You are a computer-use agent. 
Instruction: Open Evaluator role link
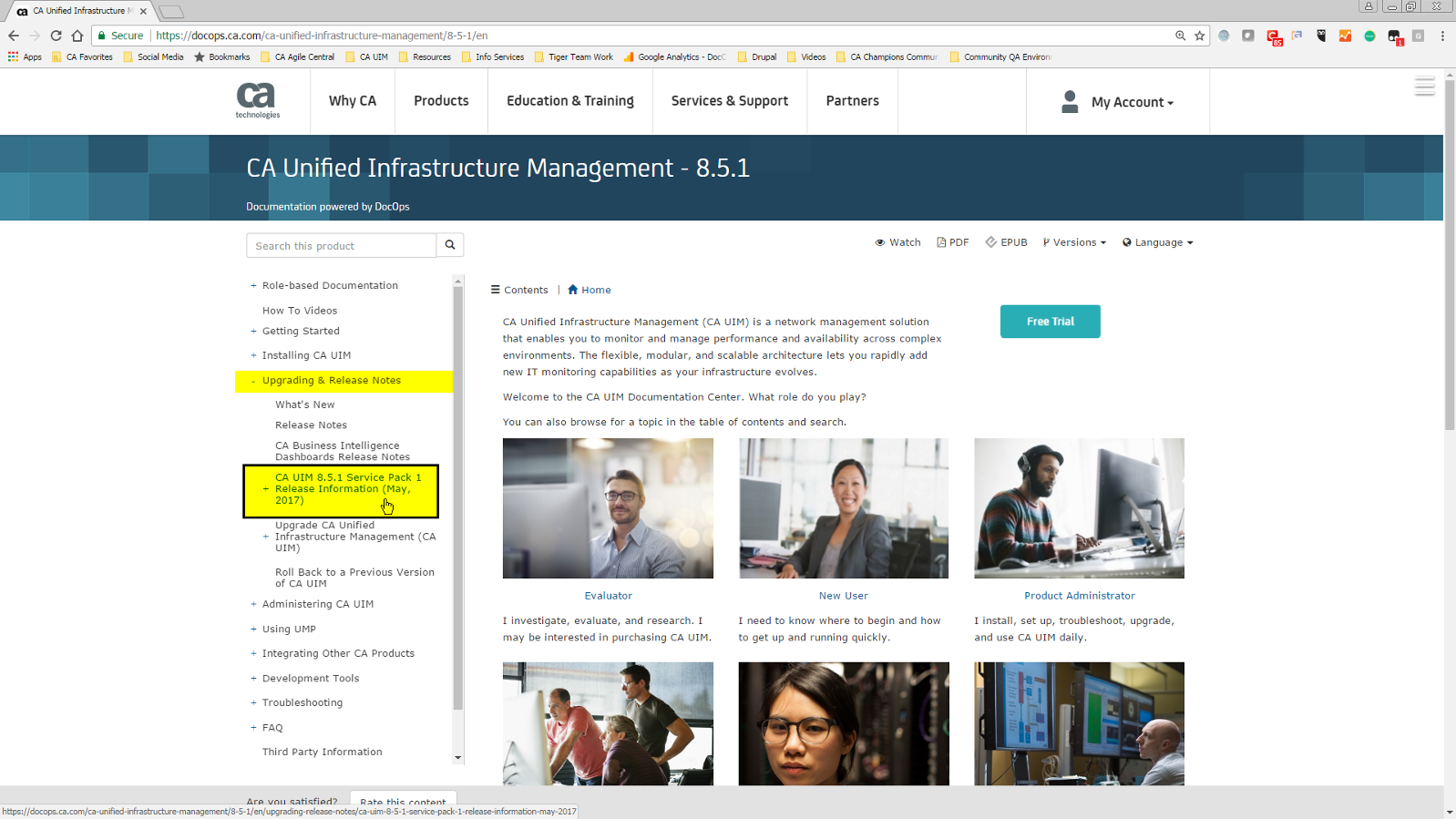coord(609,596)
